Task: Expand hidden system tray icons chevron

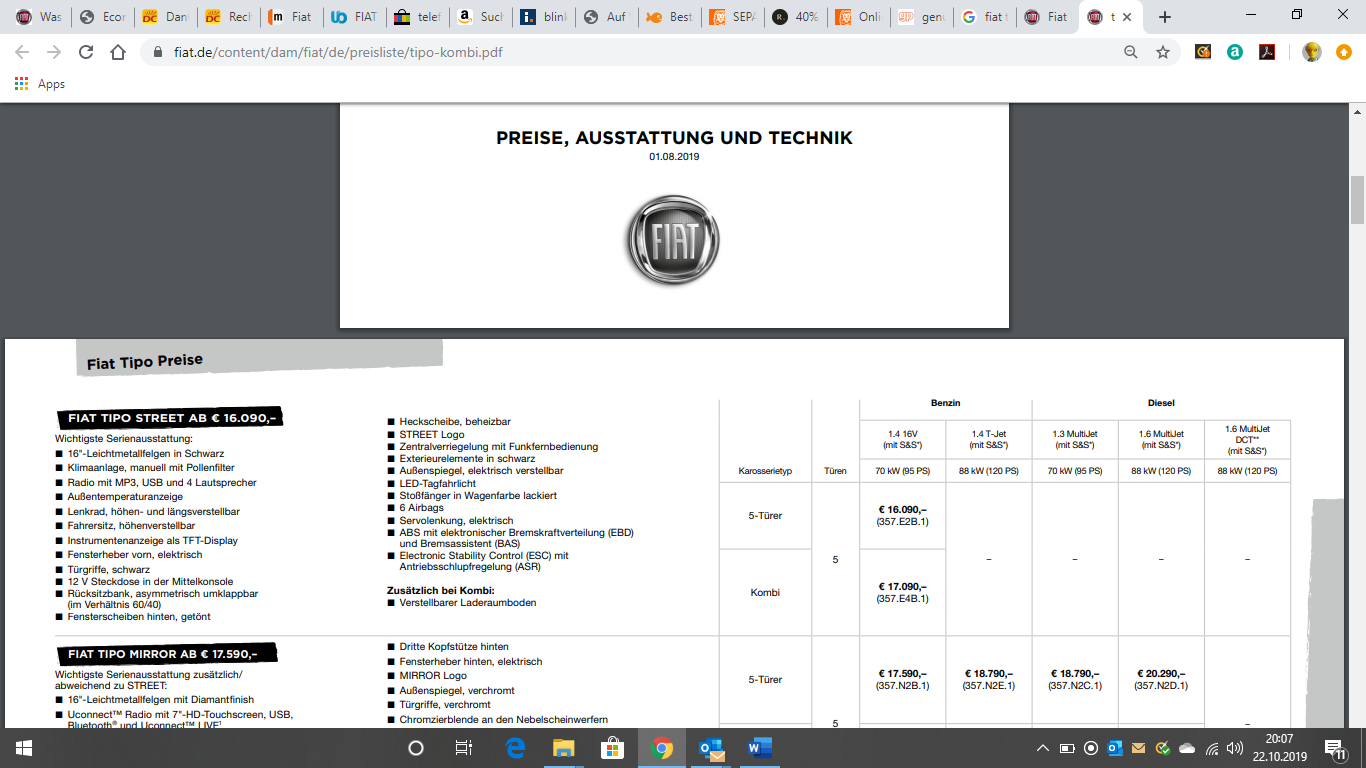Action: [x=1043, y=748]
